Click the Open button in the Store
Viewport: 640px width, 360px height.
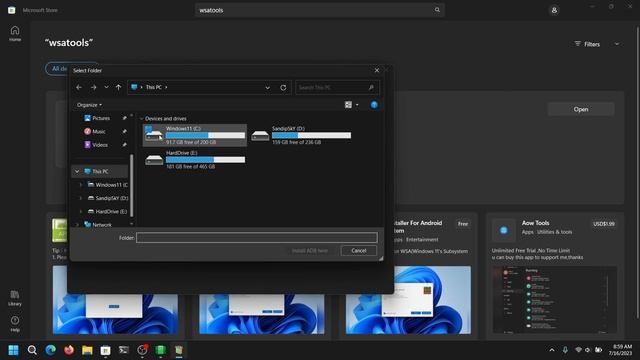(x=581, y=109)
